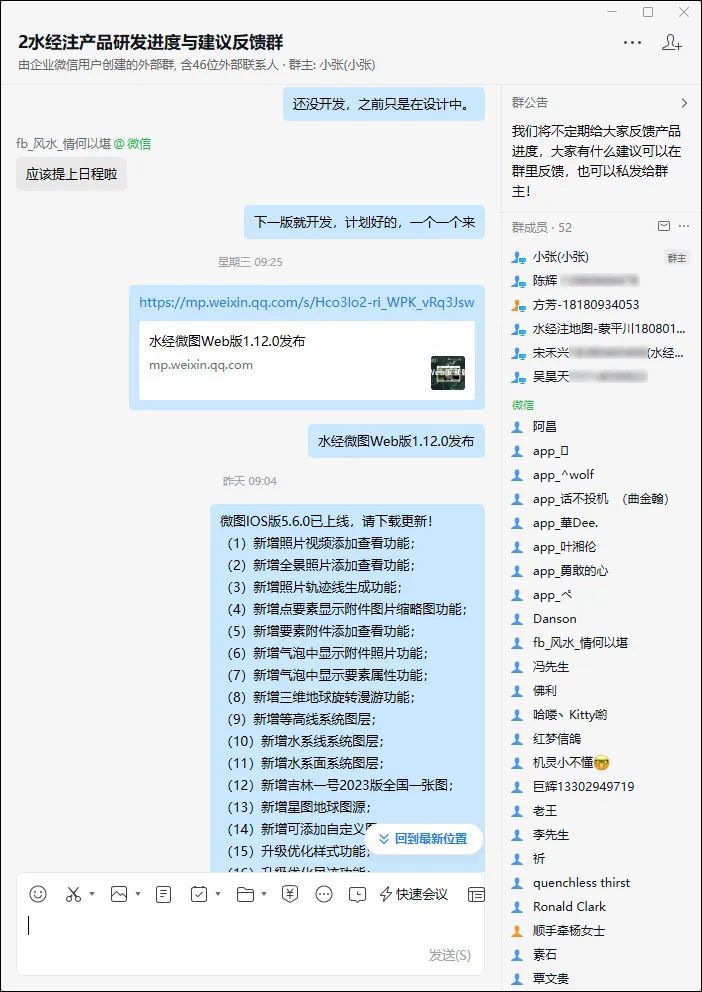Send a file via folder icon

coord(245,894)
